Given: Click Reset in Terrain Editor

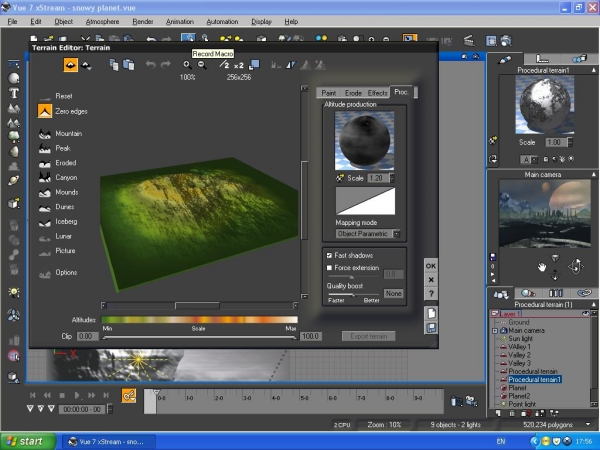Looking at the screenshot, I should click(64, 96).
